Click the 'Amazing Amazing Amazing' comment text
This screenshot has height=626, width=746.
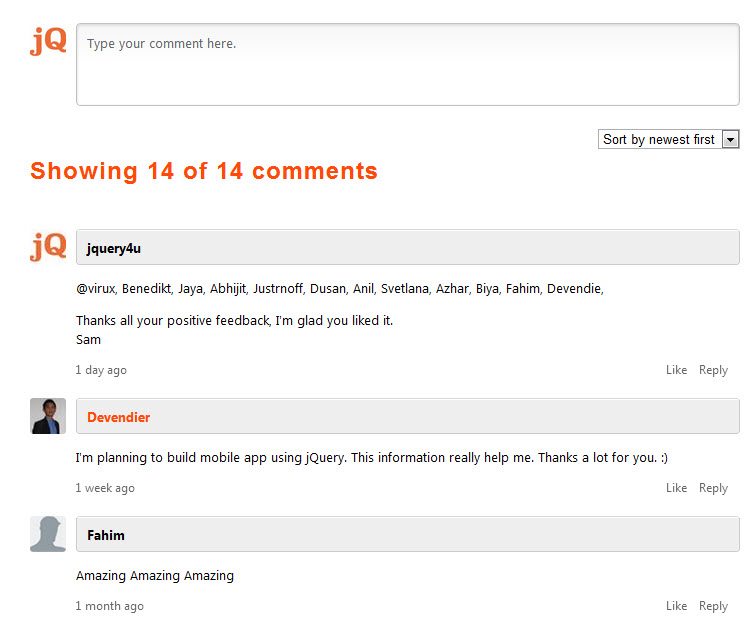pos(155,576)
